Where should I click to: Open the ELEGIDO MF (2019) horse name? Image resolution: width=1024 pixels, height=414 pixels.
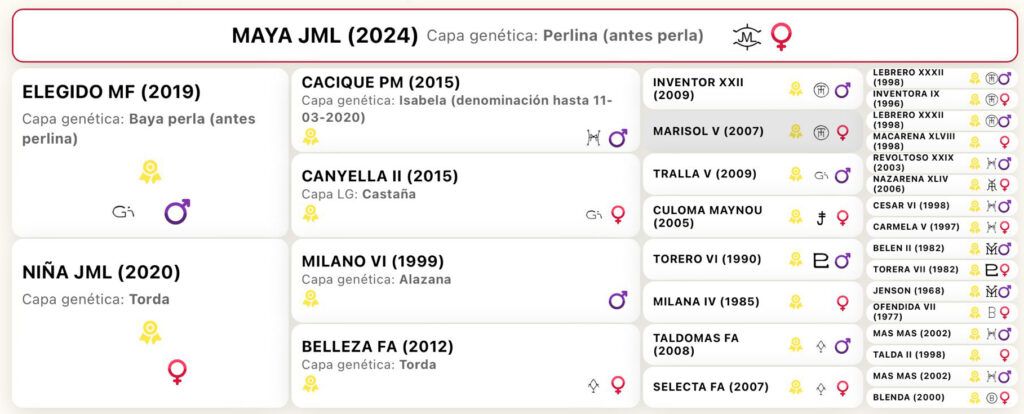click(111, 92)
